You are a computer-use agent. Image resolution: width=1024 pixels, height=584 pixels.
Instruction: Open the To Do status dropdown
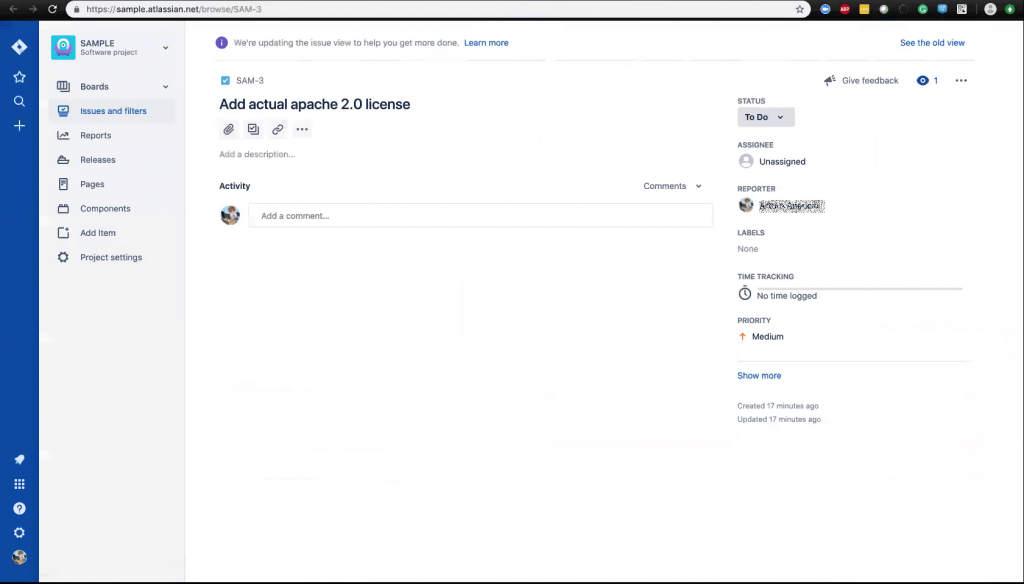pyautogui.click(x=765, y=117)
